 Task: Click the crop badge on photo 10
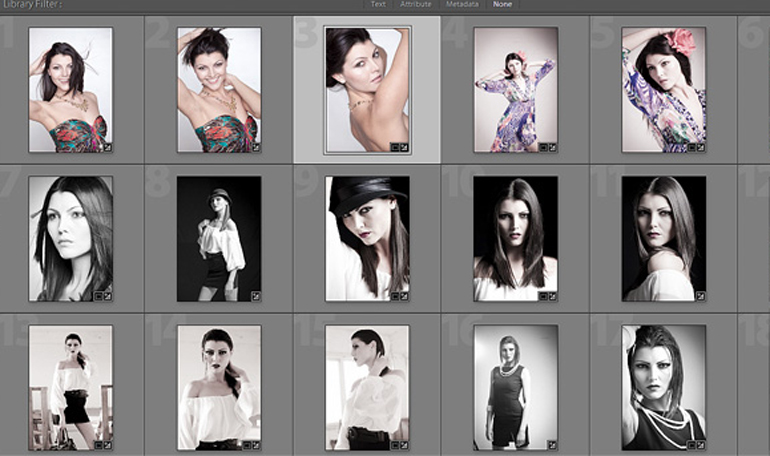click(x=542, y=296)
